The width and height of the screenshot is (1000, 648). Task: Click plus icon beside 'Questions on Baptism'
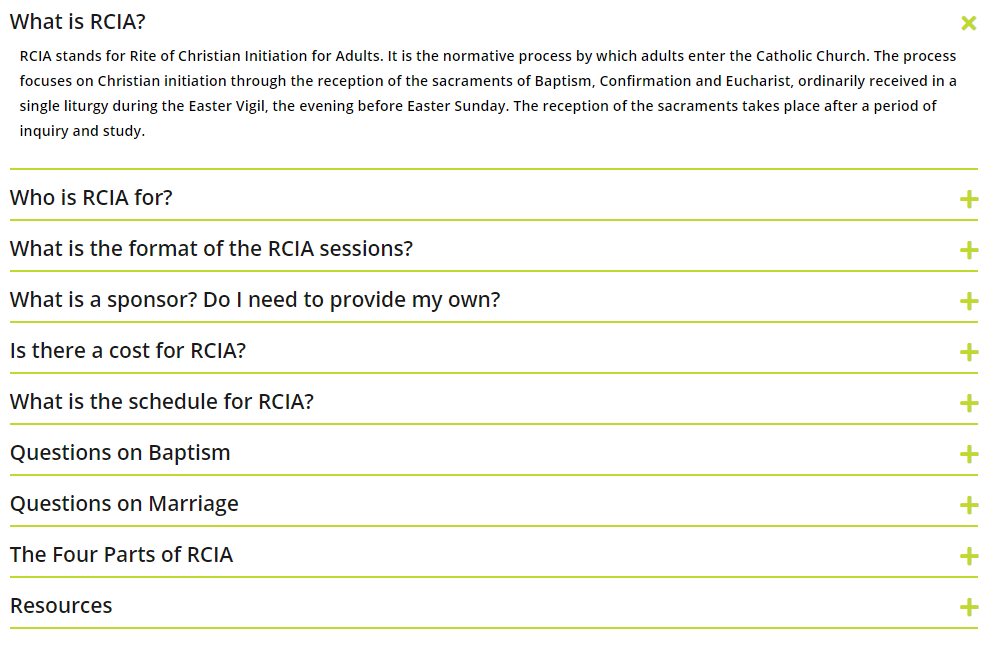pyautogui.click(x=968, y=454)
